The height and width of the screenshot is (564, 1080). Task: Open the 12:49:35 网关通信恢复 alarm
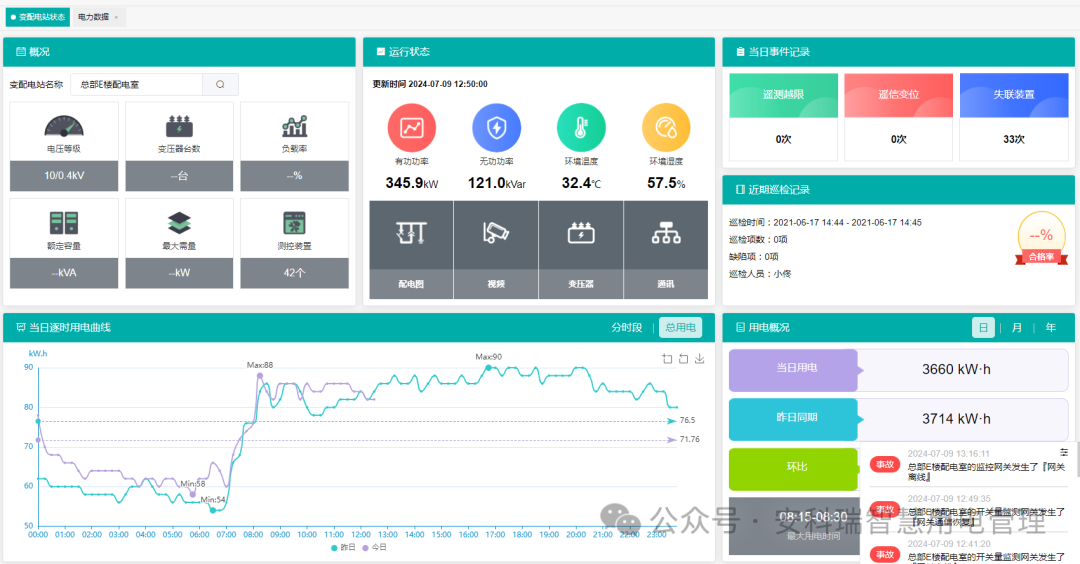[968, 511]
